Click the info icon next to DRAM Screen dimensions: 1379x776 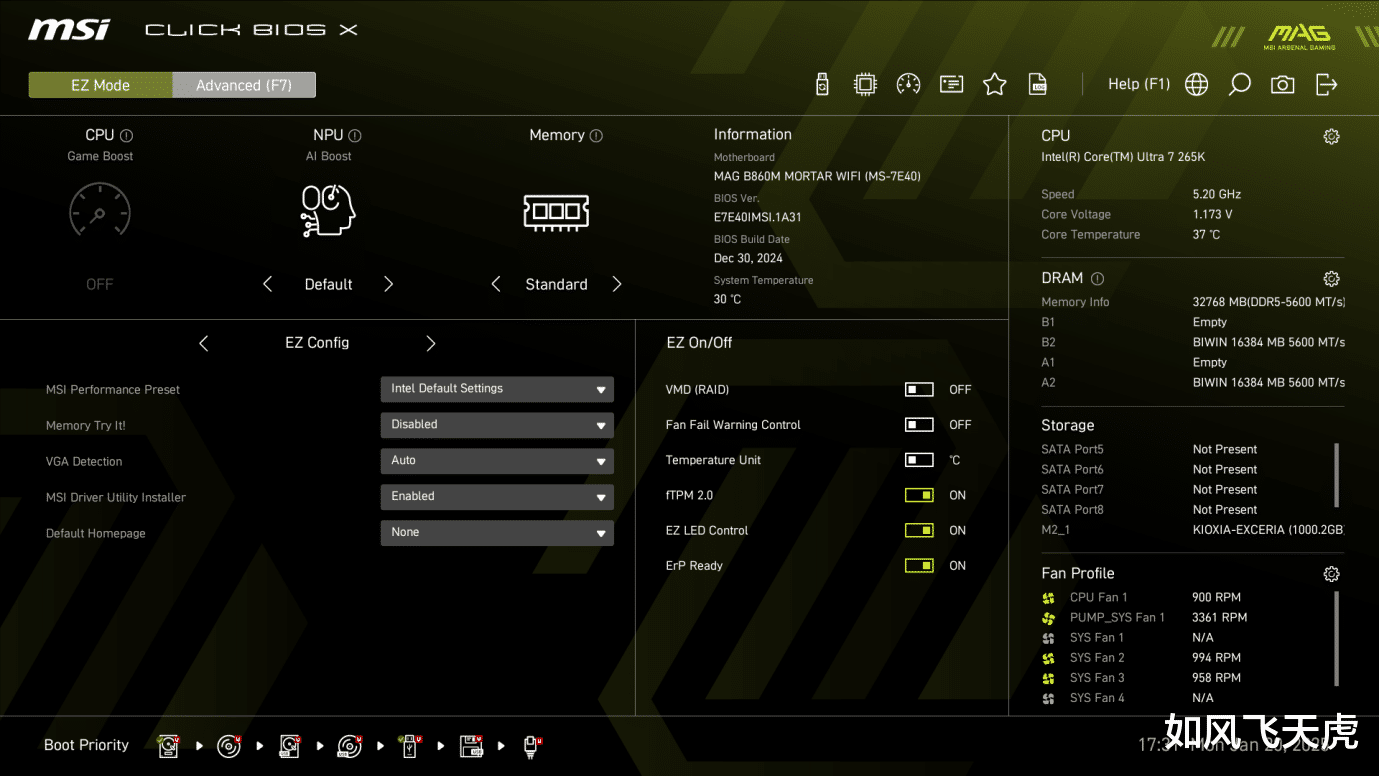point(1097,279)
